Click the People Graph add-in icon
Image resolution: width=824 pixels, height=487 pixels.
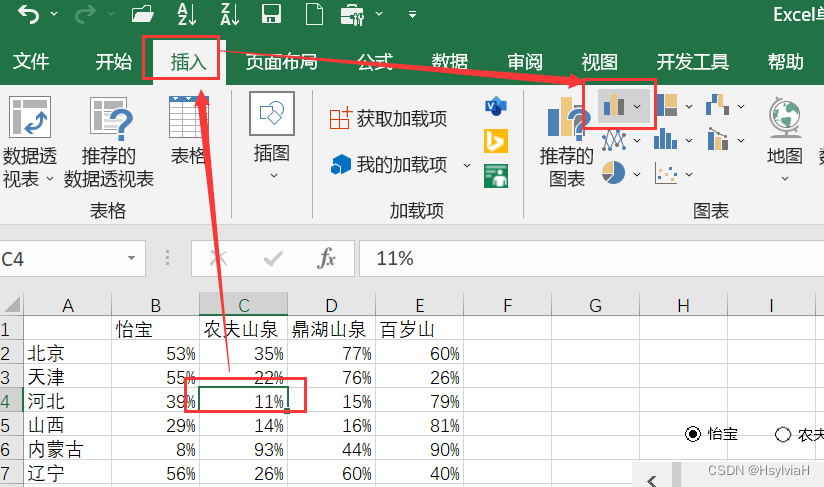pos(496,176)
